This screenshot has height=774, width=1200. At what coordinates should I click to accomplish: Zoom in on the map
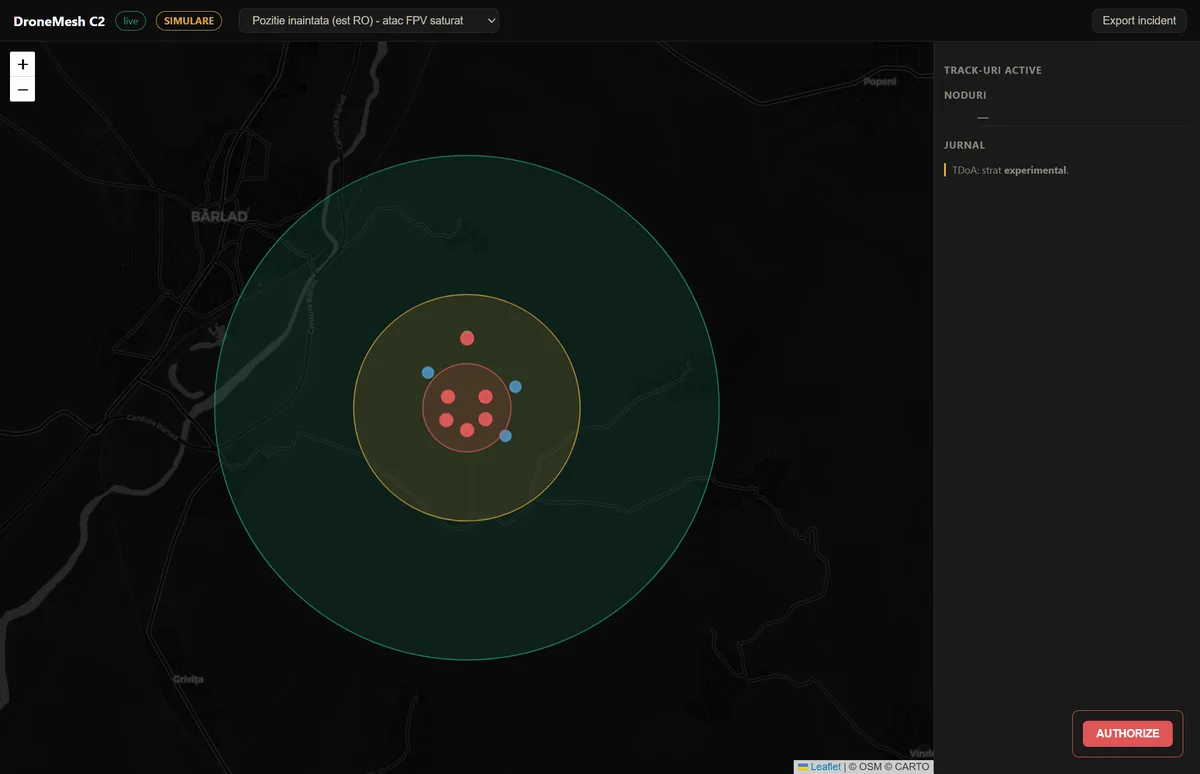point(22,64)
